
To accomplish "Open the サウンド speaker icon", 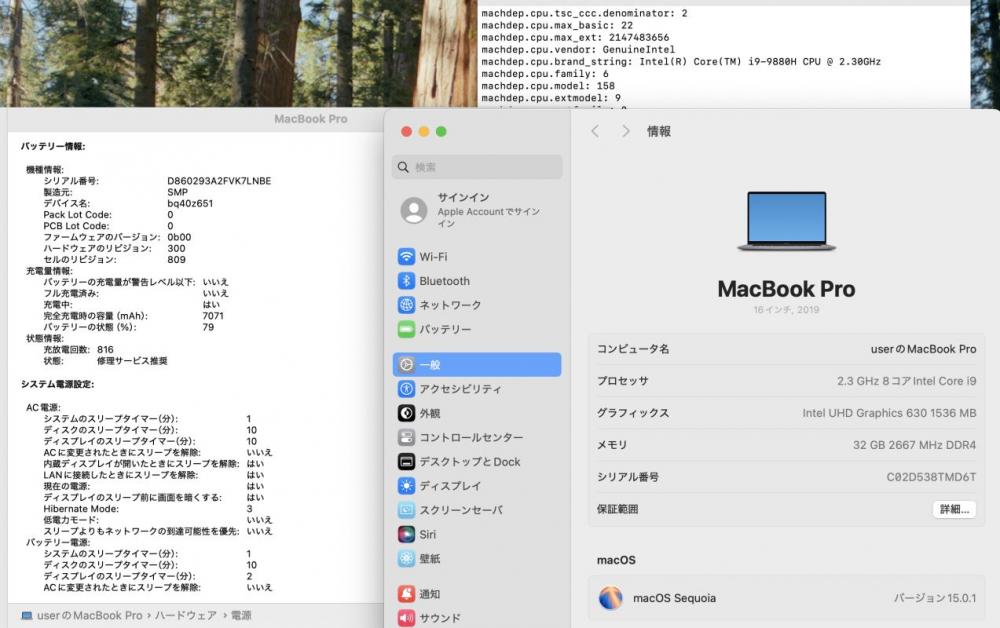I will (406, 618).
